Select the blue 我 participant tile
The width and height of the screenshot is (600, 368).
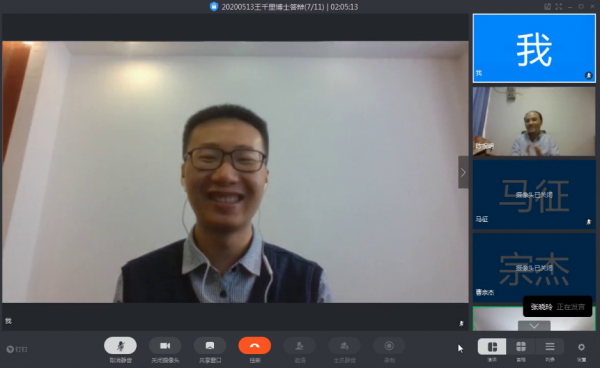tap(534, 48)
